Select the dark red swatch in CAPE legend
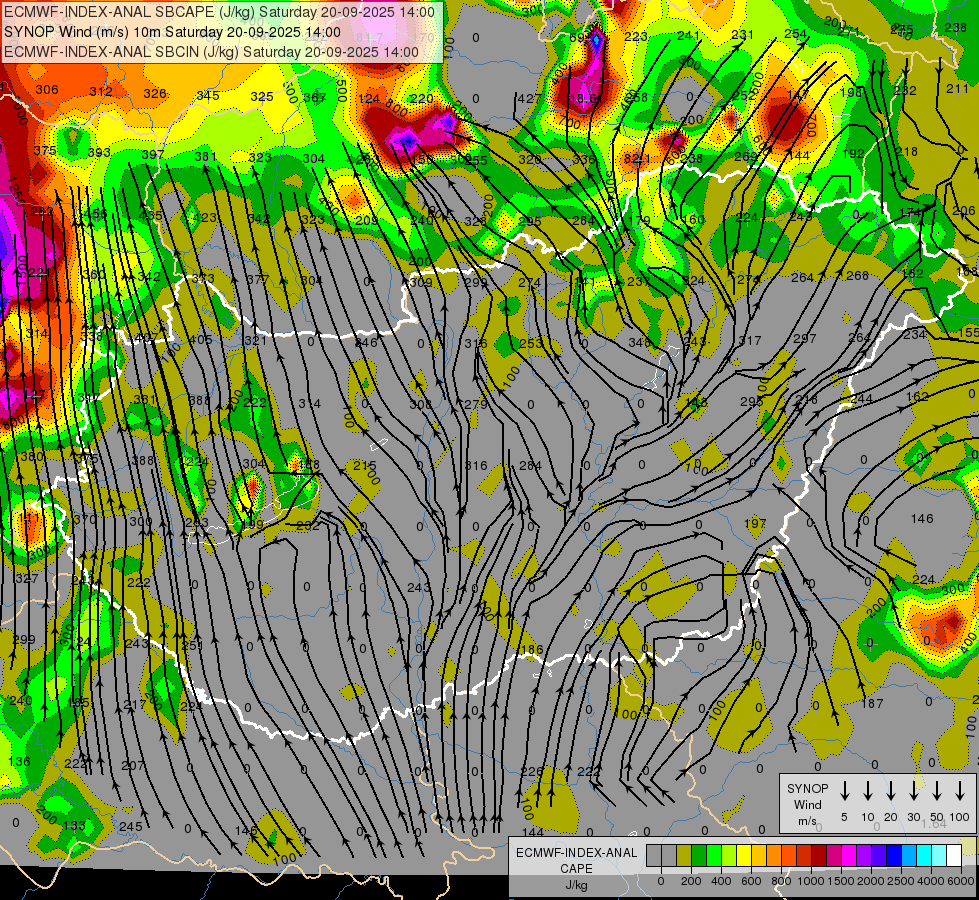Screen dimensions: 979x900 point(820,855)
